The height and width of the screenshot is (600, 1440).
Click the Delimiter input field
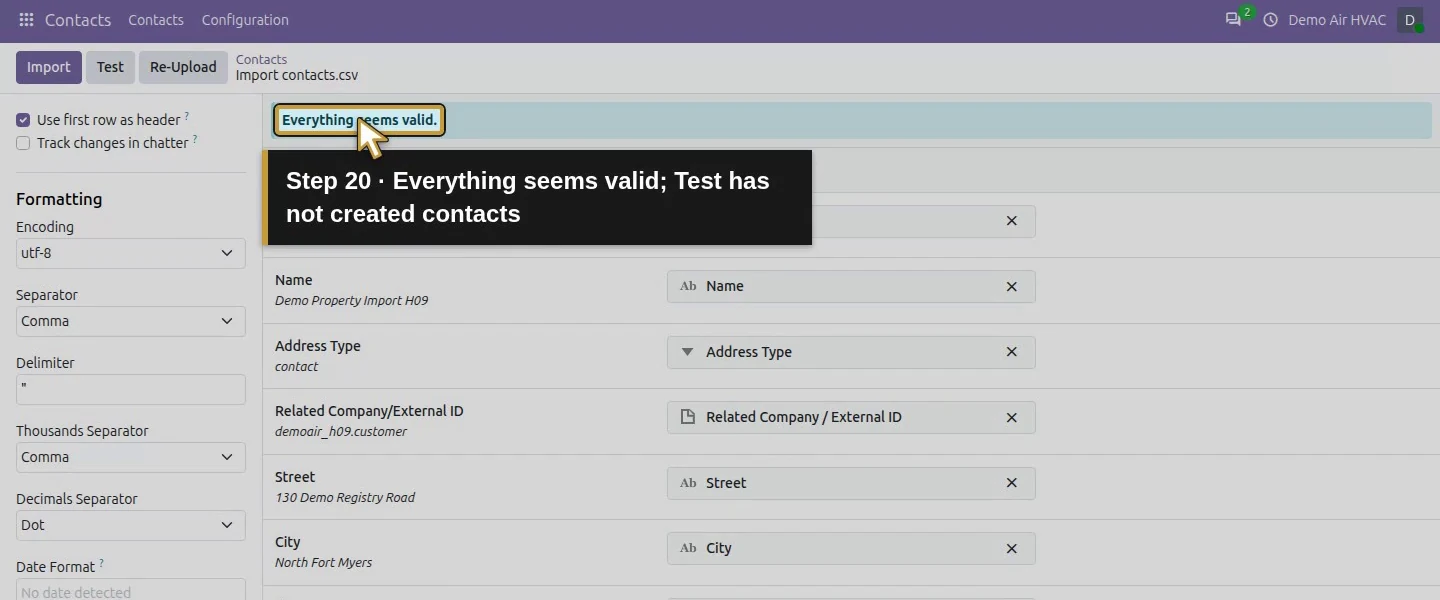(x=131, y=389)
